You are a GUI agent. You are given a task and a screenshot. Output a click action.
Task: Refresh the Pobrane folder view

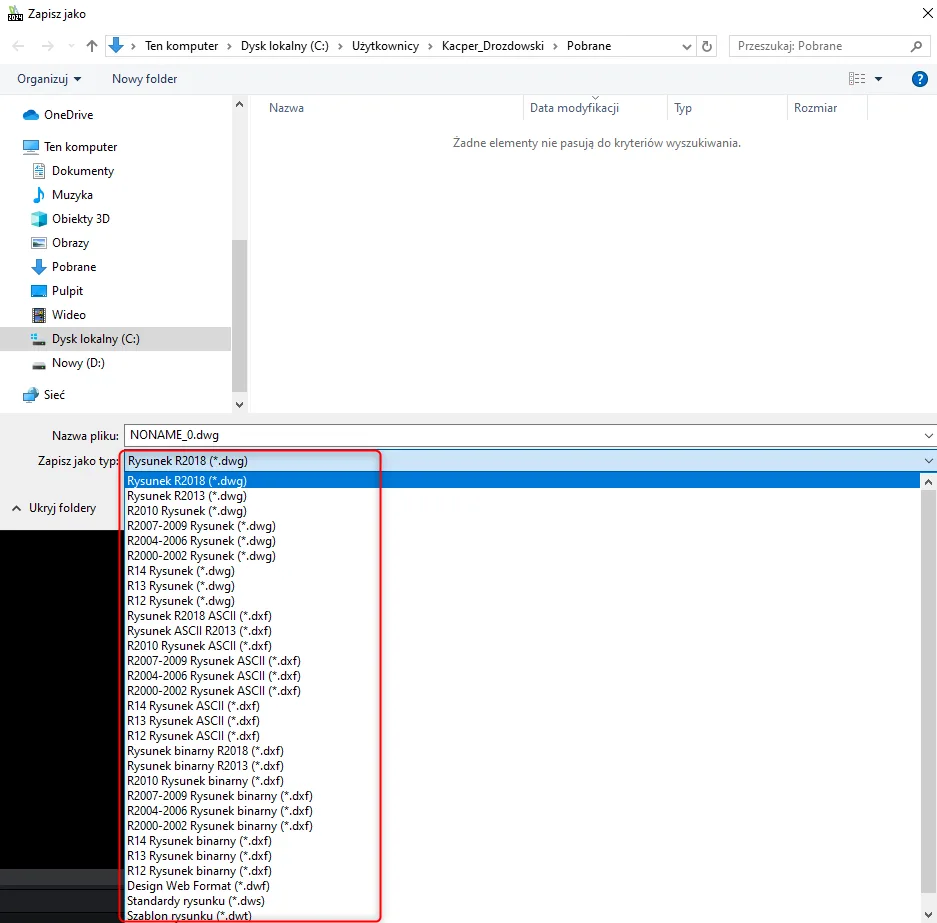tap(707, 46)
